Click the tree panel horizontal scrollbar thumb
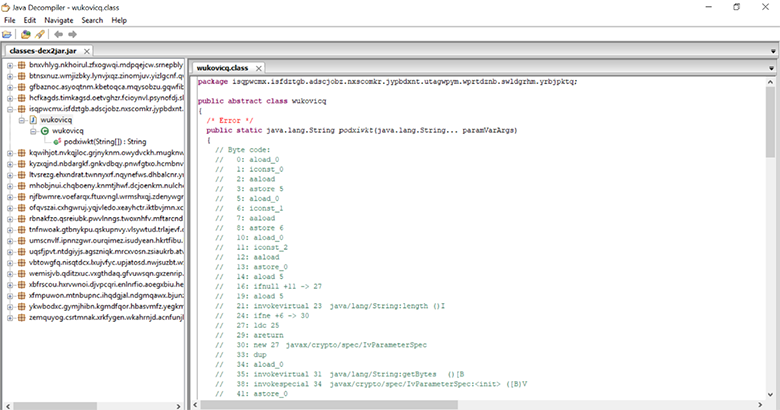Screen dimensions: 780x410 (x=55, y=406)
